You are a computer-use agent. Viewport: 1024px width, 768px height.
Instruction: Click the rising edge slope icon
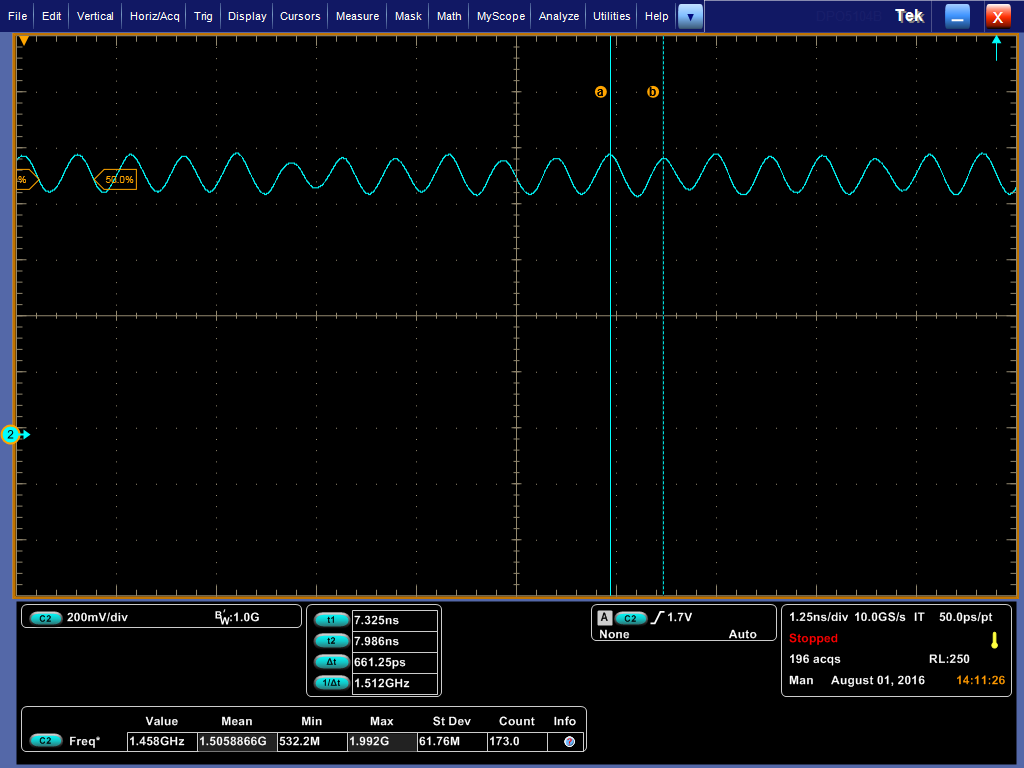[657, 618]
